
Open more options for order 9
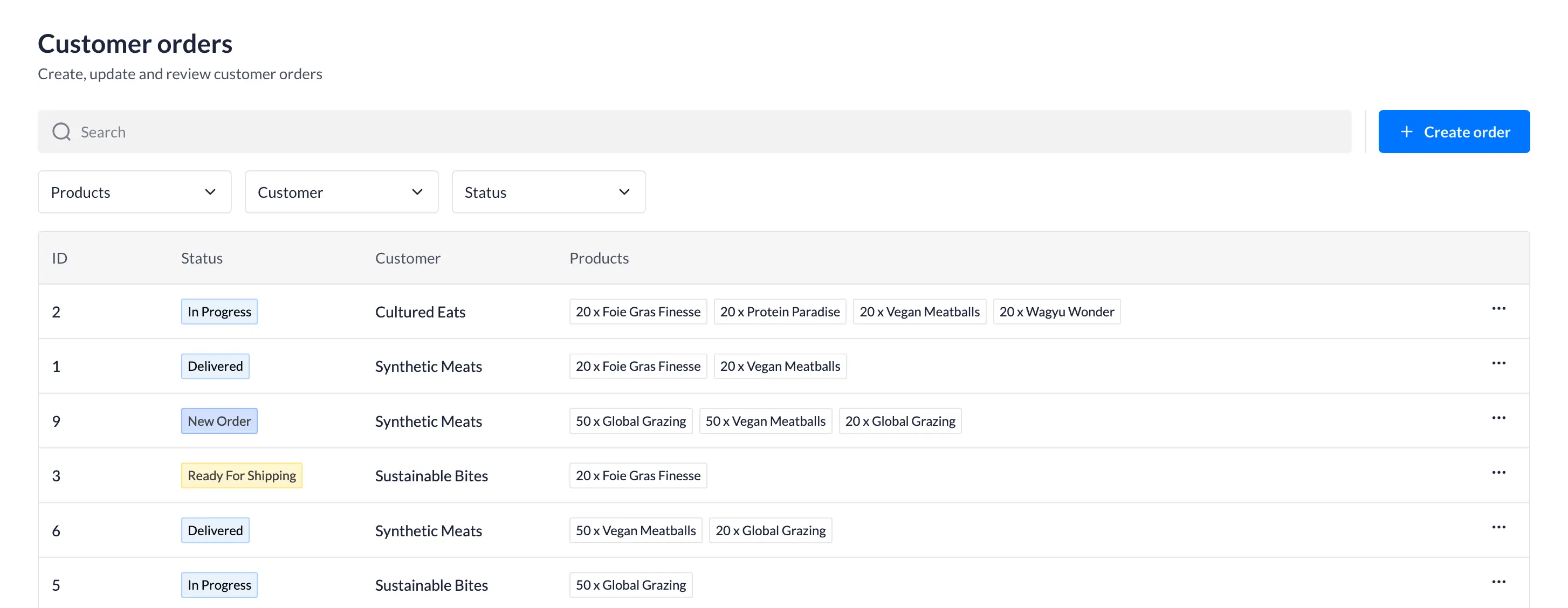[x=1498, y=418]
